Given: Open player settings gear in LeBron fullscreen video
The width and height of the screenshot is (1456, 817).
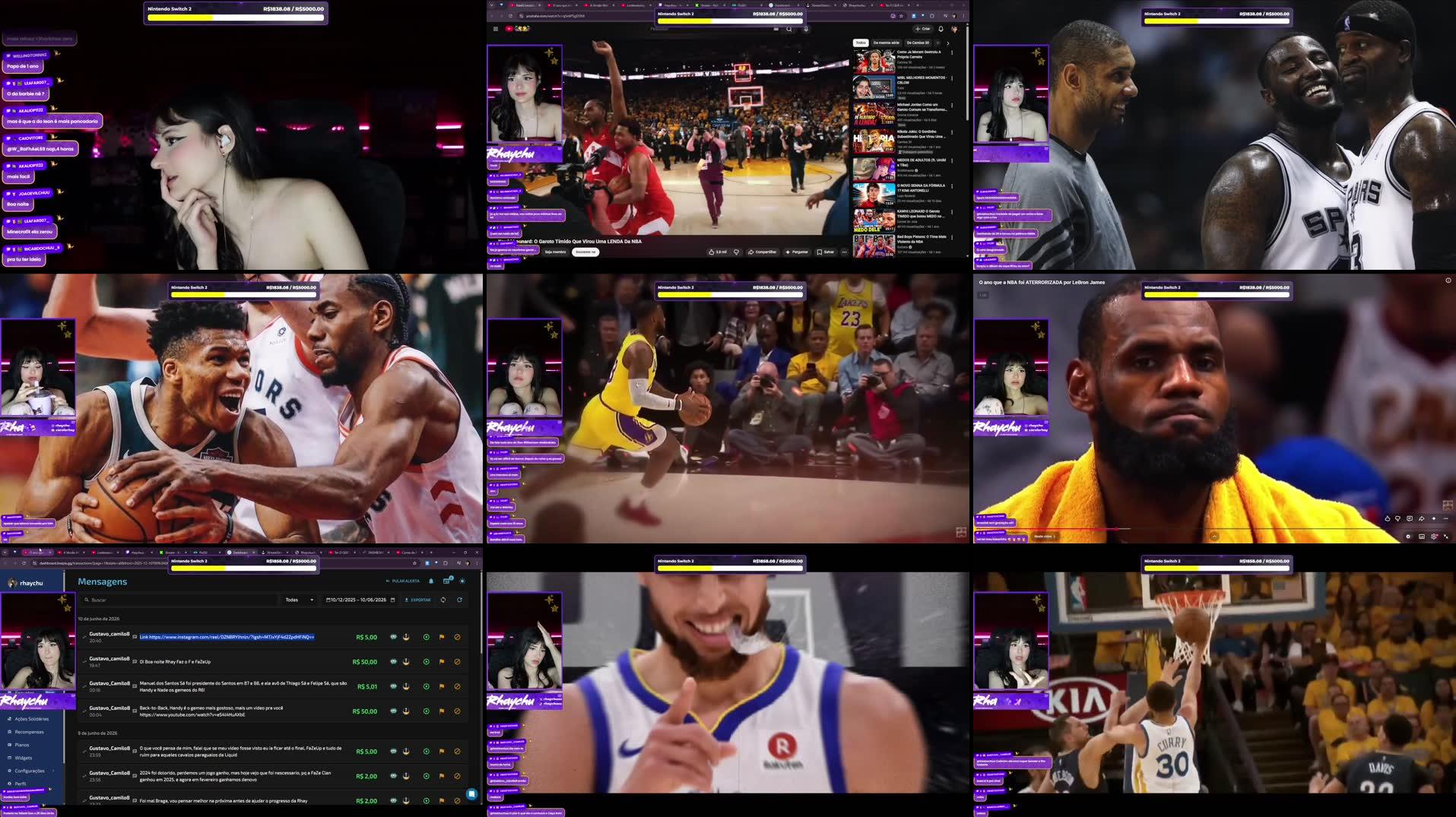Looking at the screenshot, I should (1434, 537).
